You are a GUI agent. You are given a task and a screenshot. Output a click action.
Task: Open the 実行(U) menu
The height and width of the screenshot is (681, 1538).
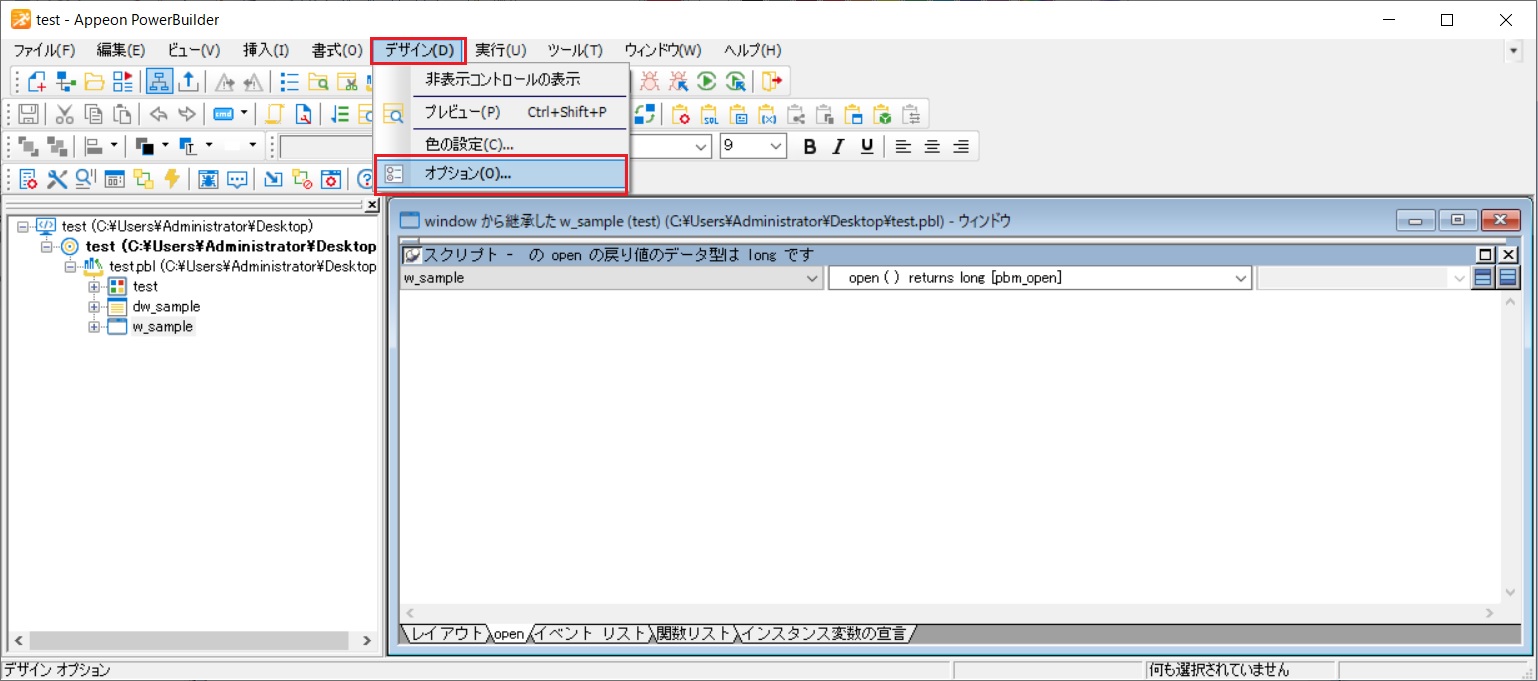[501, 50]
